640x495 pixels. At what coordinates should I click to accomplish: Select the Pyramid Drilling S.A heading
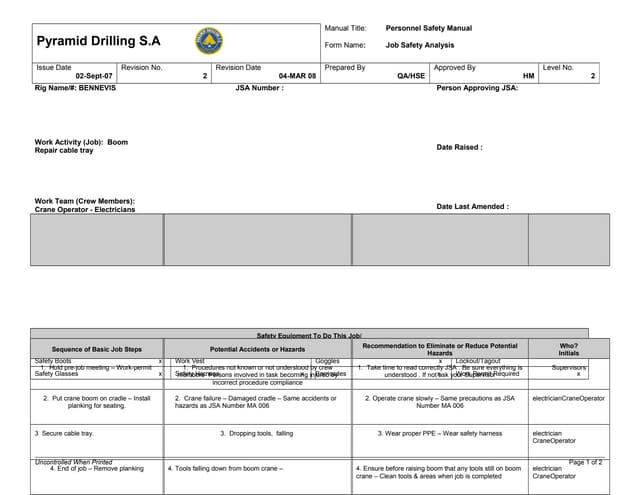[x=98, y=42]
